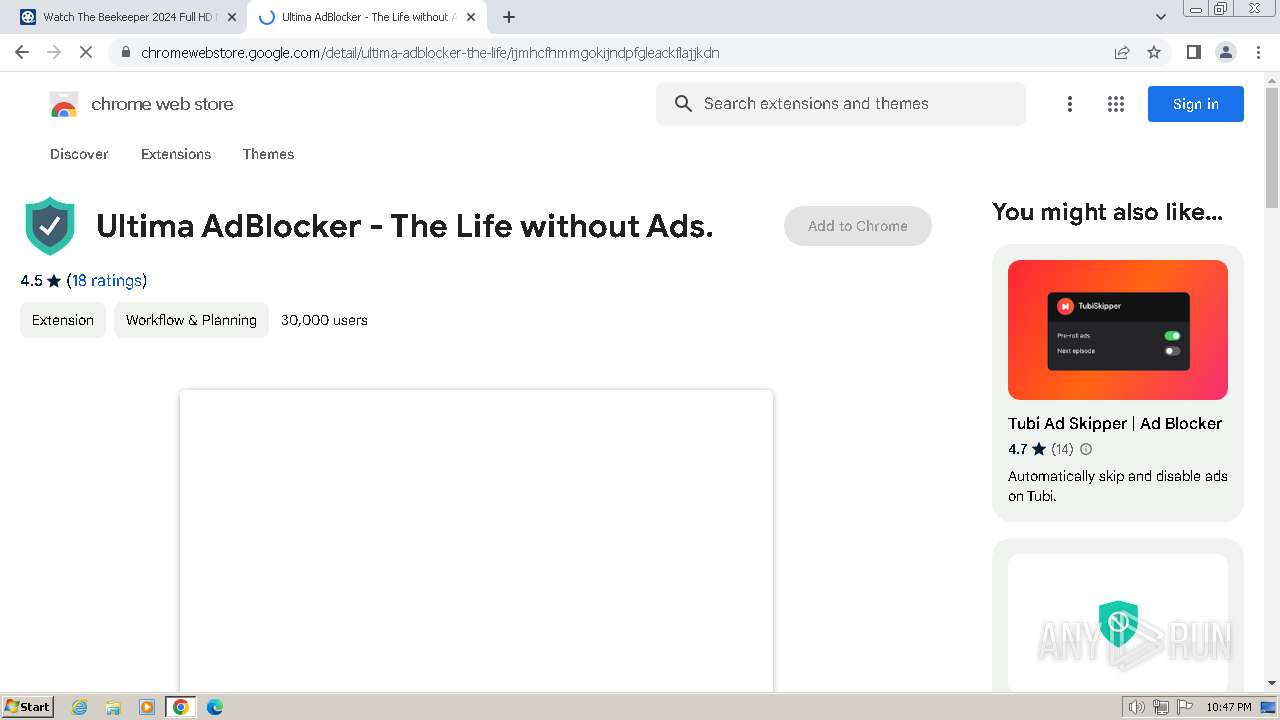The height and width of the screenshot is (720, 1280).
Task: Click the Ultima AdBlocker shield icon
Action: 50,226
